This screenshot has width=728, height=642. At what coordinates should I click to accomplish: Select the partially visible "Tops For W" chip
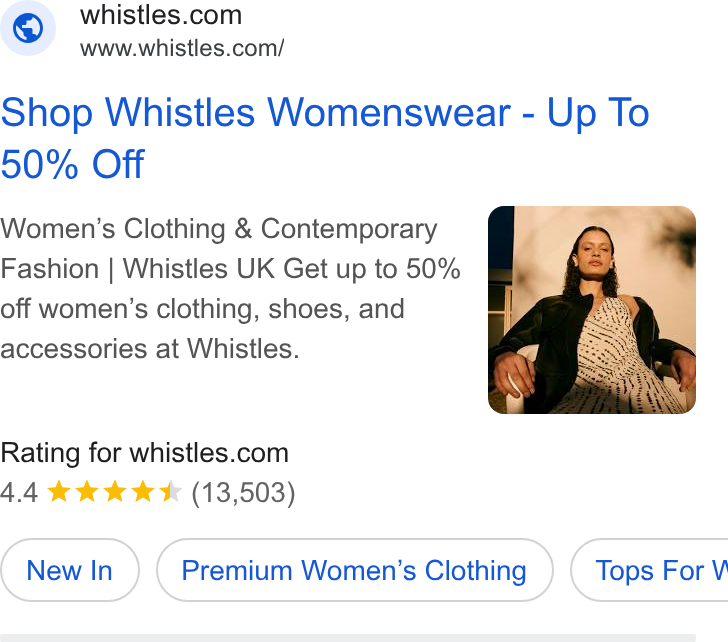pyautogui.click(x=650, y=570)
